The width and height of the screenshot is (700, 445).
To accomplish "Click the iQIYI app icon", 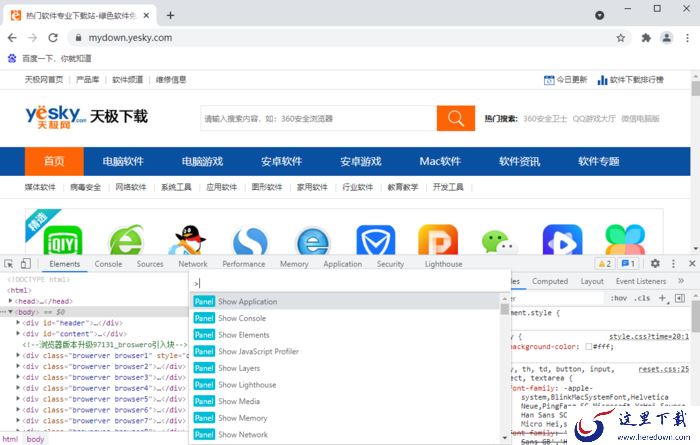I will [62, 241].
